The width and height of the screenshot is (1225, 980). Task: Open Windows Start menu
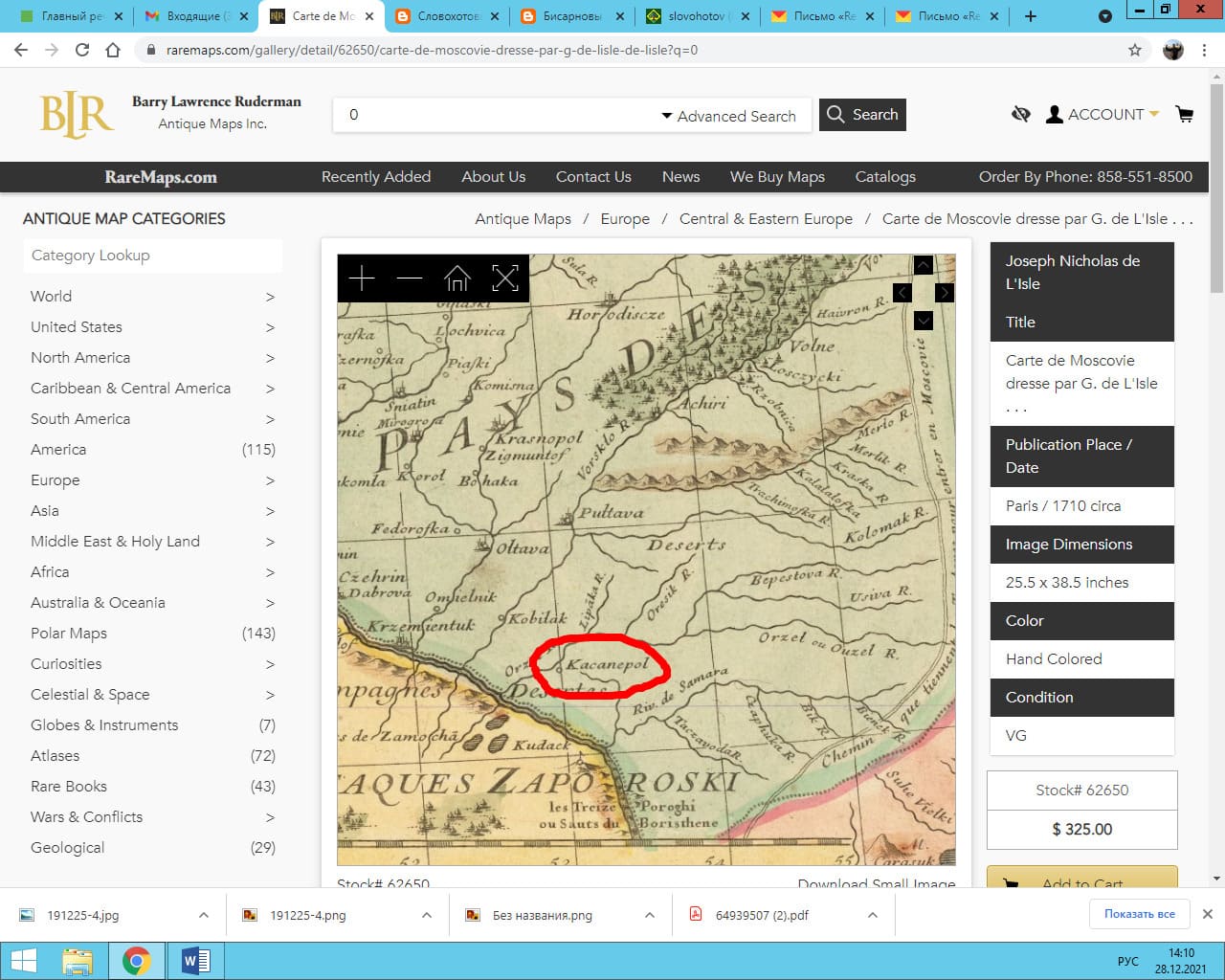[23, 960]
